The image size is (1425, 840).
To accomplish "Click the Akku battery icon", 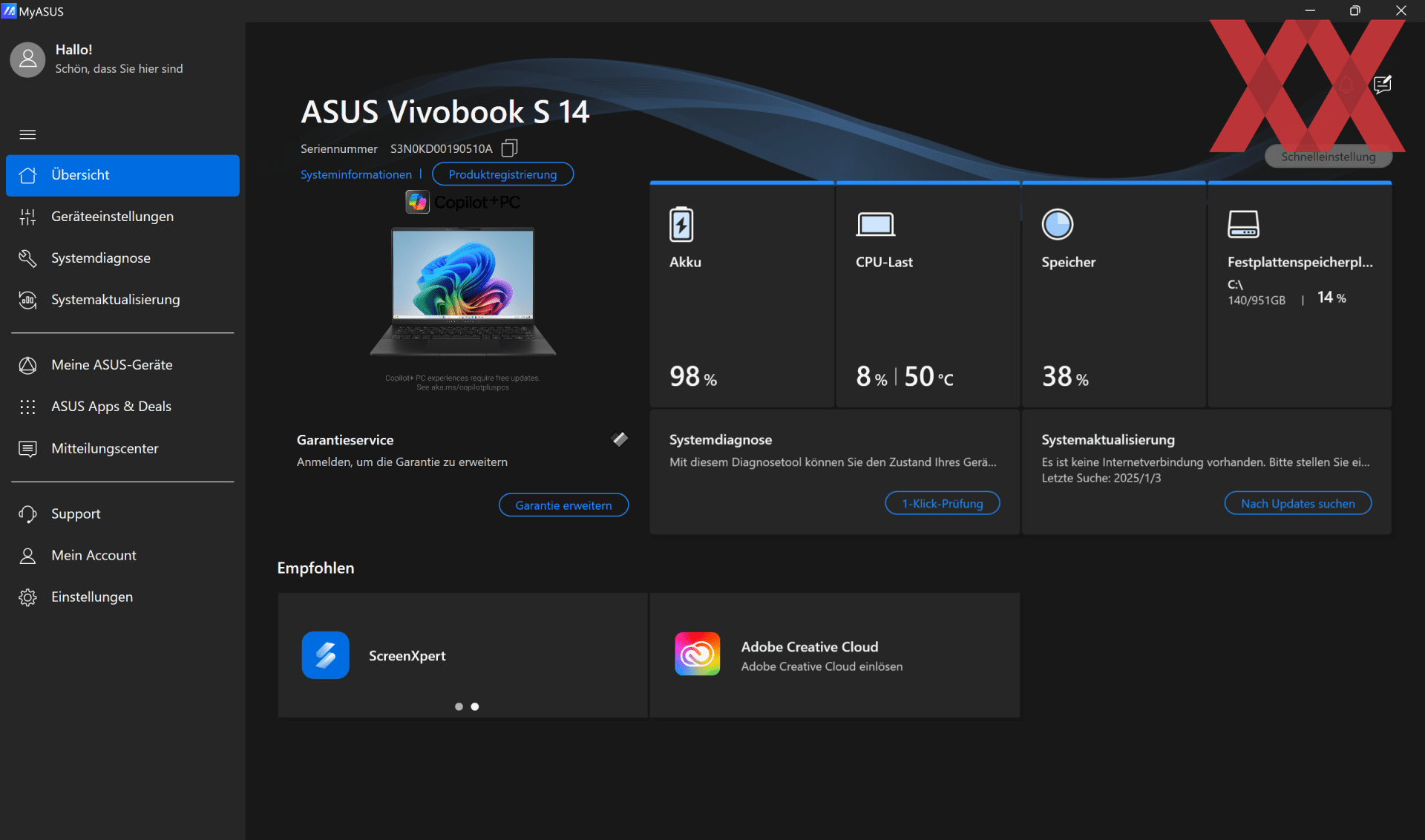I will (x=681, y=224).
